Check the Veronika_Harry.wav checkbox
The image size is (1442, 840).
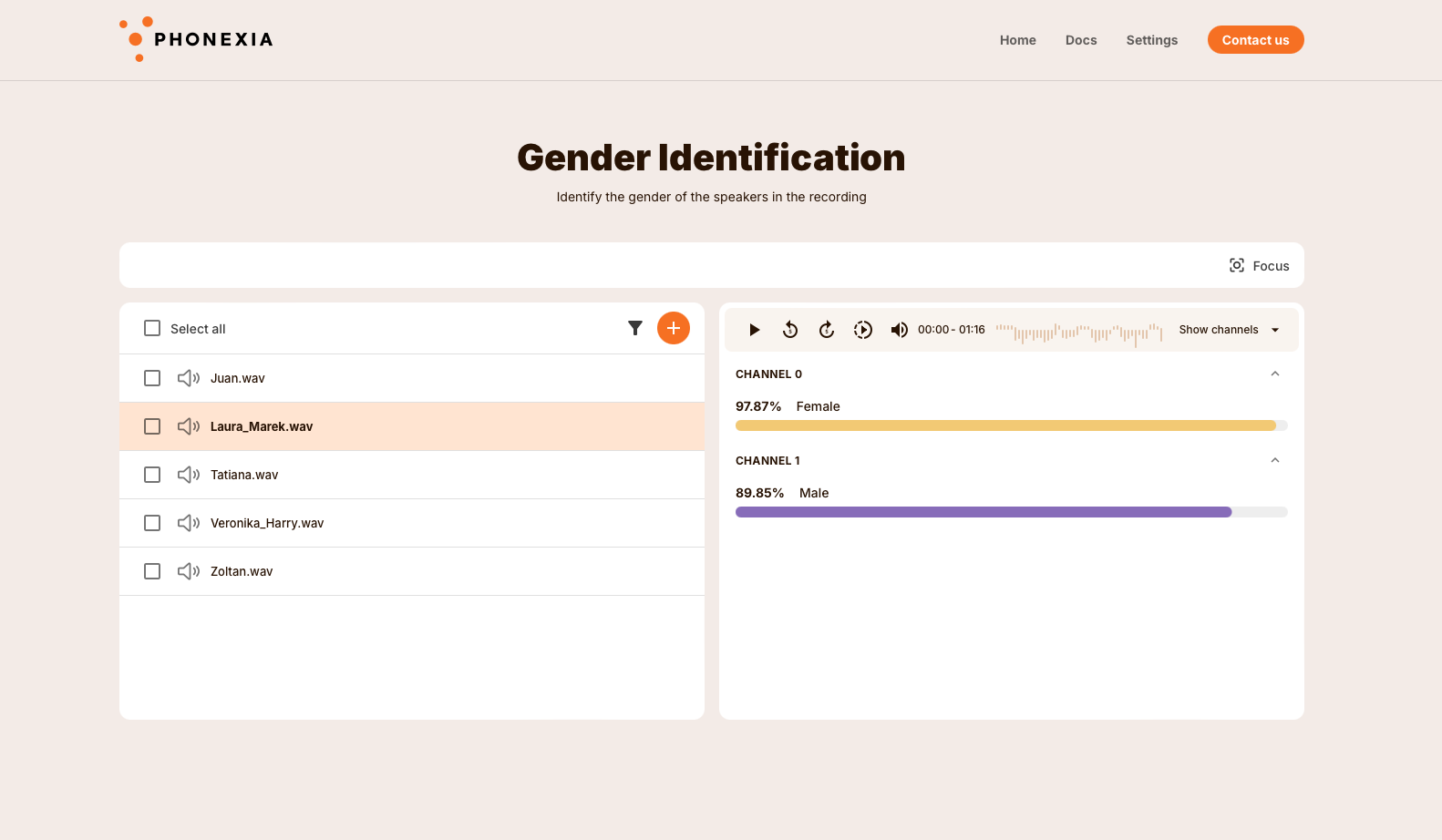152,523
